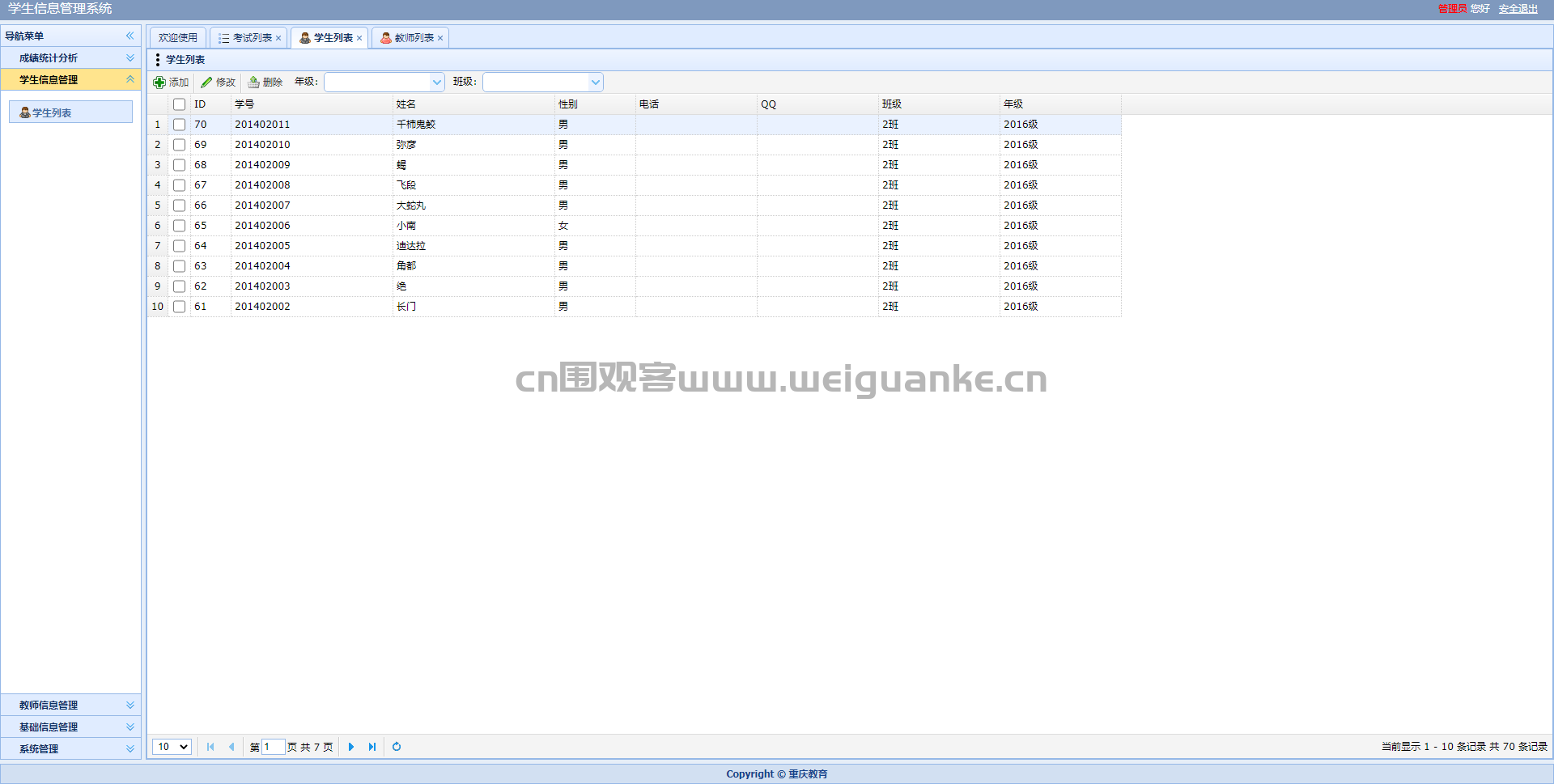This screenshot has height=784, width=1554.
Task: Go to the previous page arrow
Action: (231, 747)
